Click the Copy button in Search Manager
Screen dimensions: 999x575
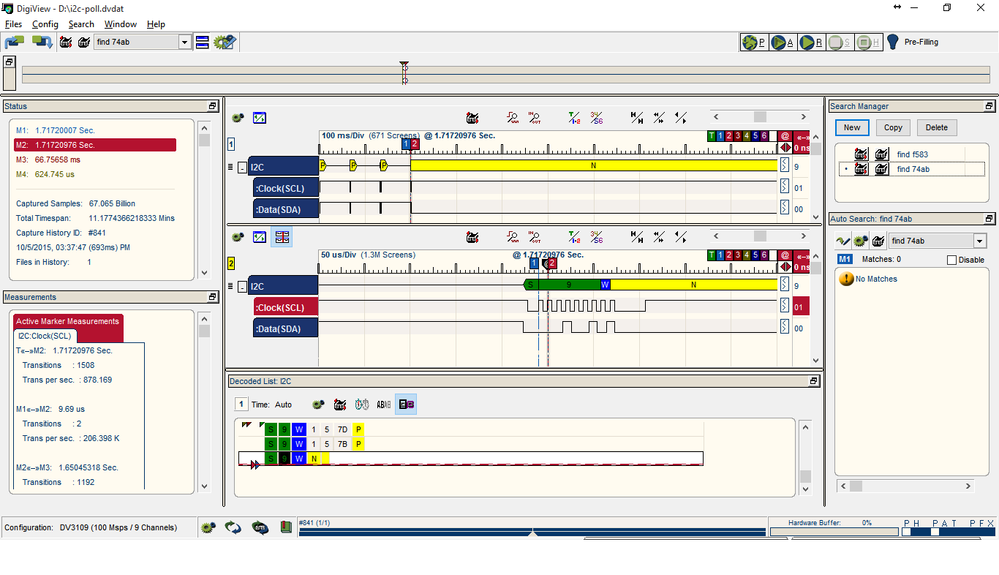pyautogui.click(x=893, y=127)
